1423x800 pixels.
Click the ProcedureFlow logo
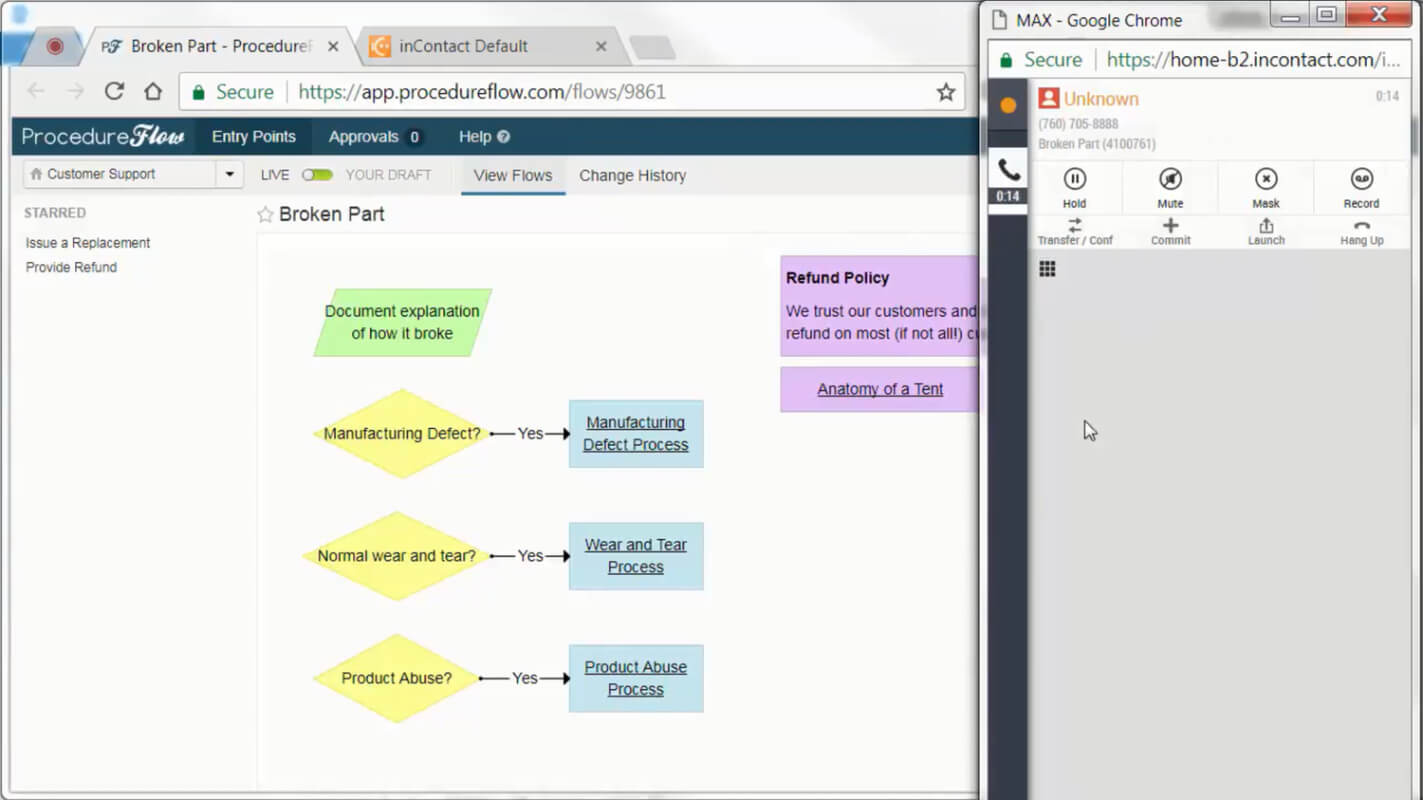tap(103, 137)
